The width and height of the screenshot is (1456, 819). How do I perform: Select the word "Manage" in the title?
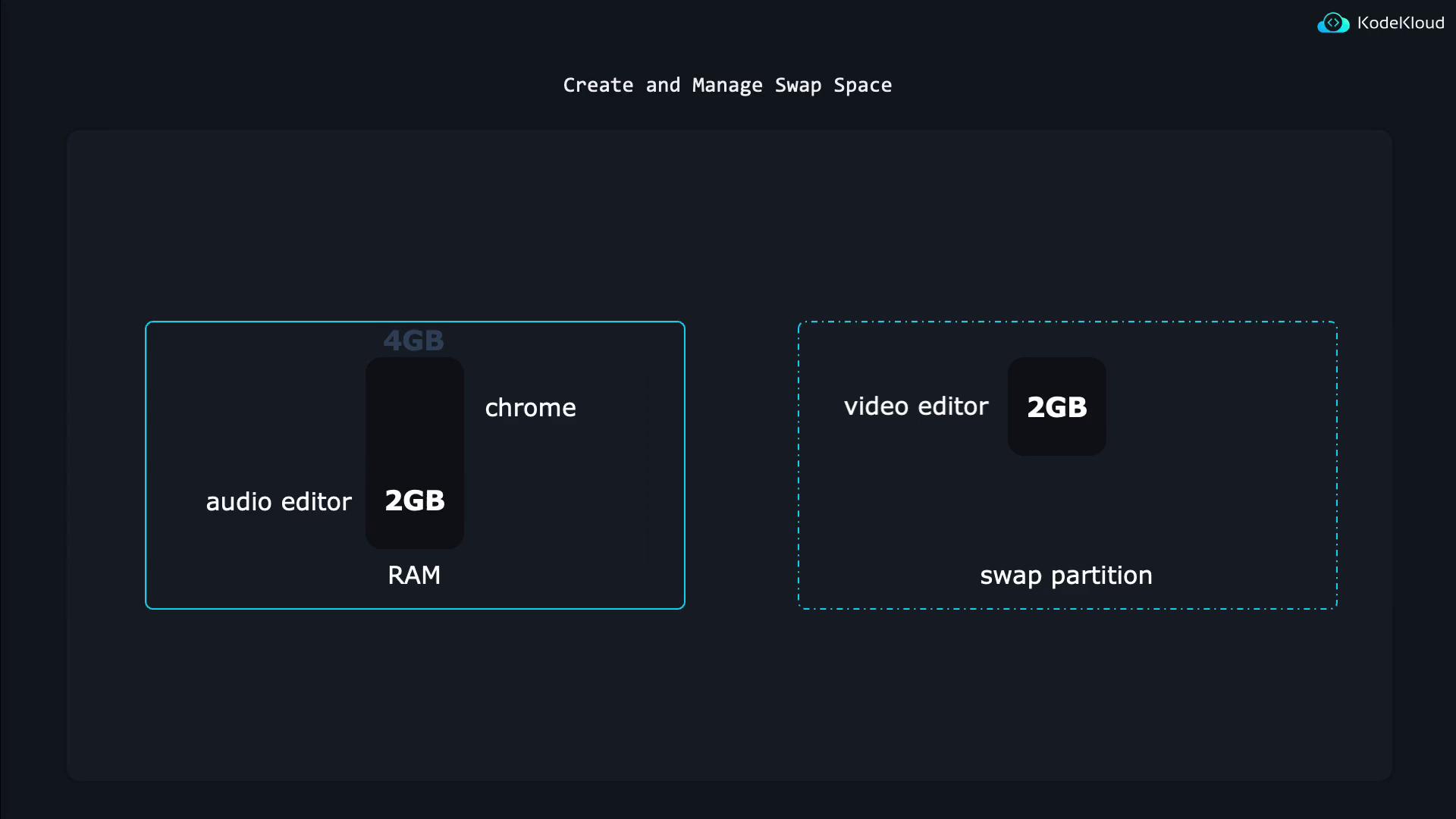(x=727, y=85)
